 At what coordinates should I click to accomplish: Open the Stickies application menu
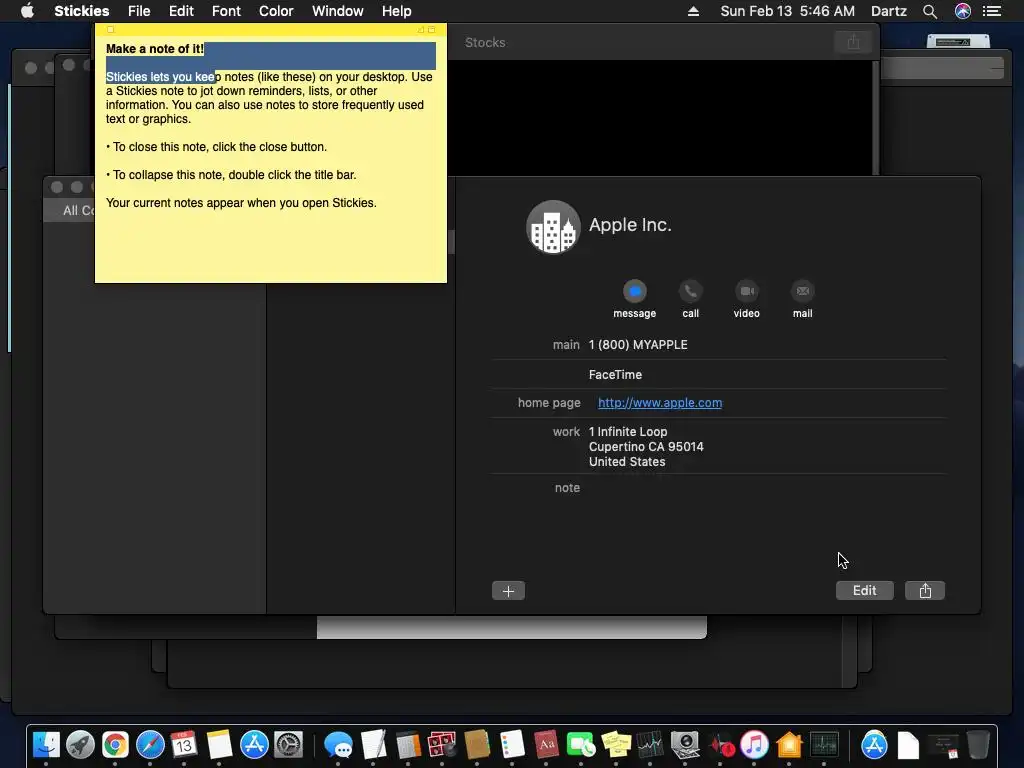point(82,11)
